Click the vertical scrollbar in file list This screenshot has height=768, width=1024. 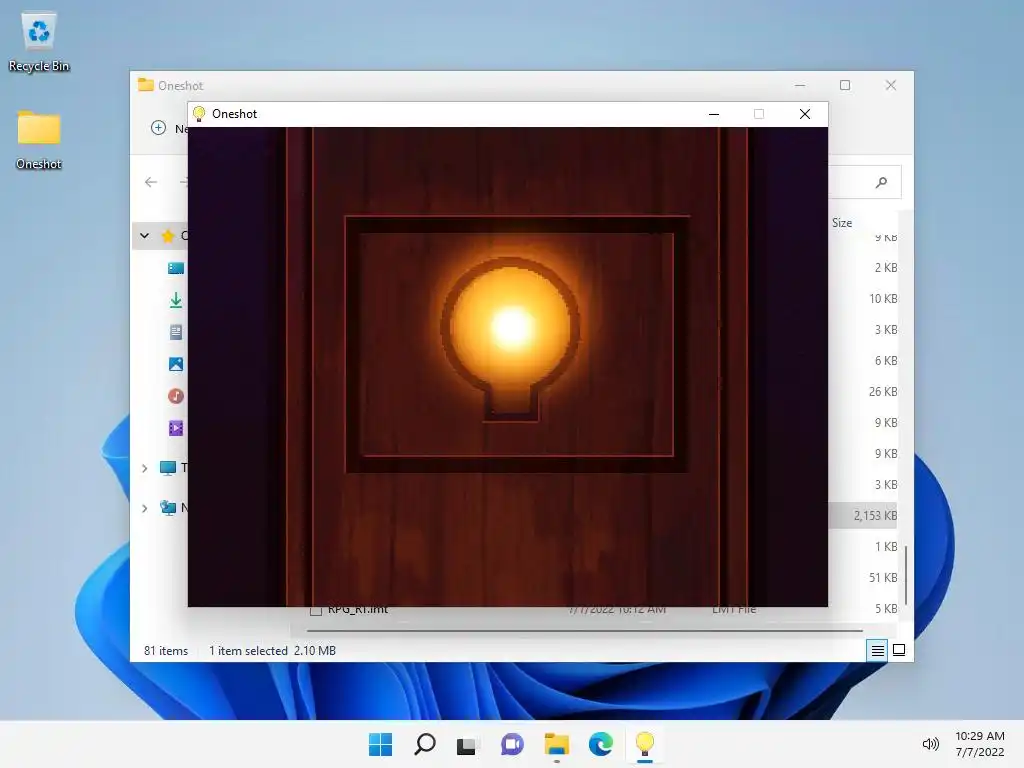click(906, 575)
